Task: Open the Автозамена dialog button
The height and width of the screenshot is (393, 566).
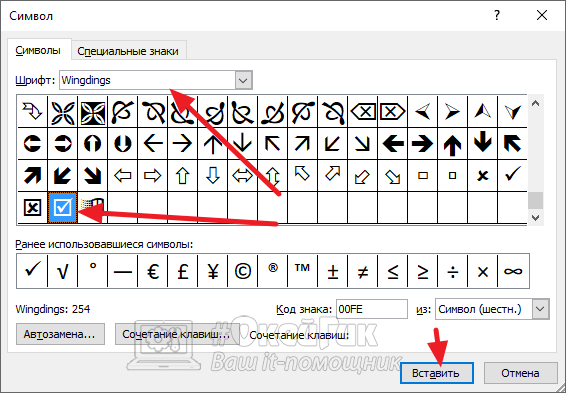Action: tap(60, 334)
